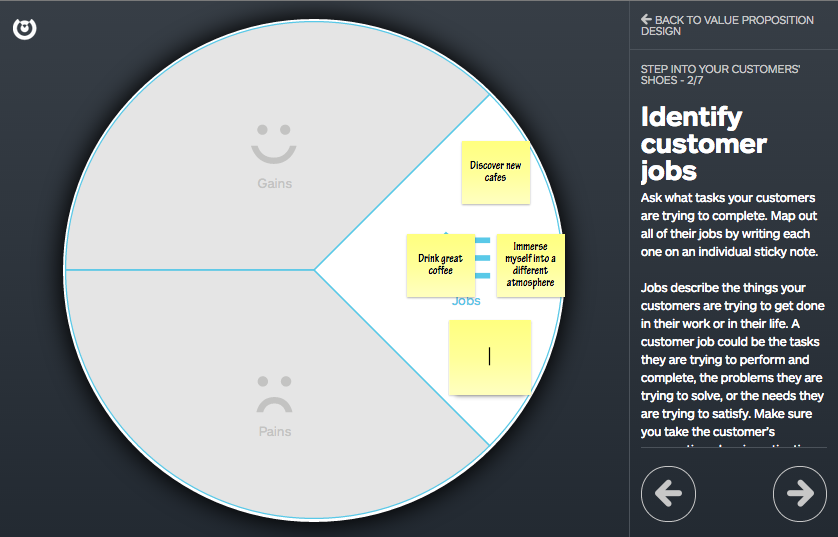Select the "Drink great coffee" sticky note

(x=440, y=265)
